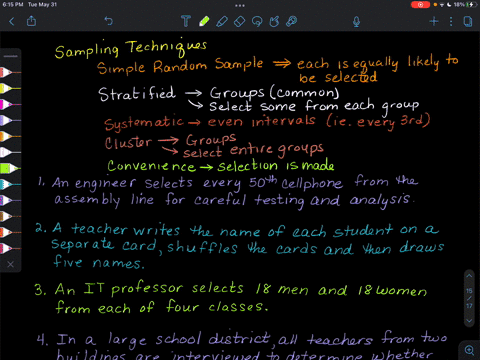Open the share/export menu
The width and height of the screenshot is (480, 360).
31,21
